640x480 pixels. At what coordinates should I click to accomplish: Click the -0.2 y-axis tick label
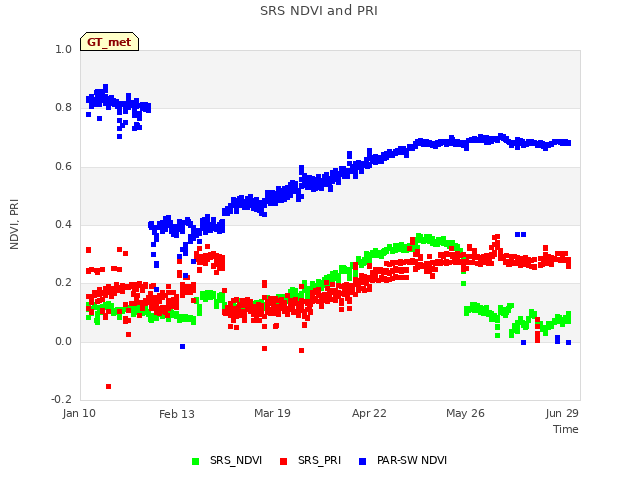click(61, 400)
